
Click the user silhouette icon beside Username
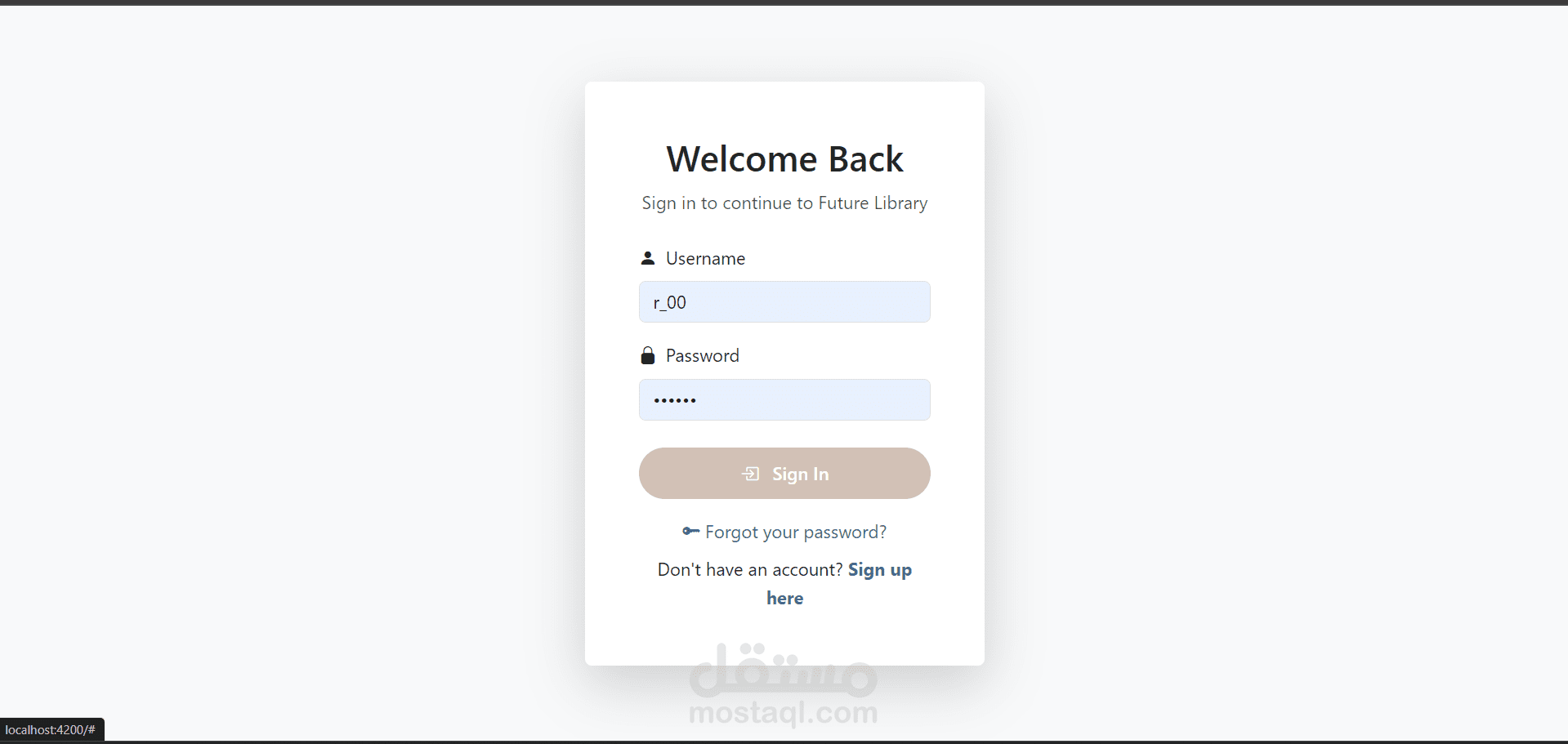coord(648,258)
